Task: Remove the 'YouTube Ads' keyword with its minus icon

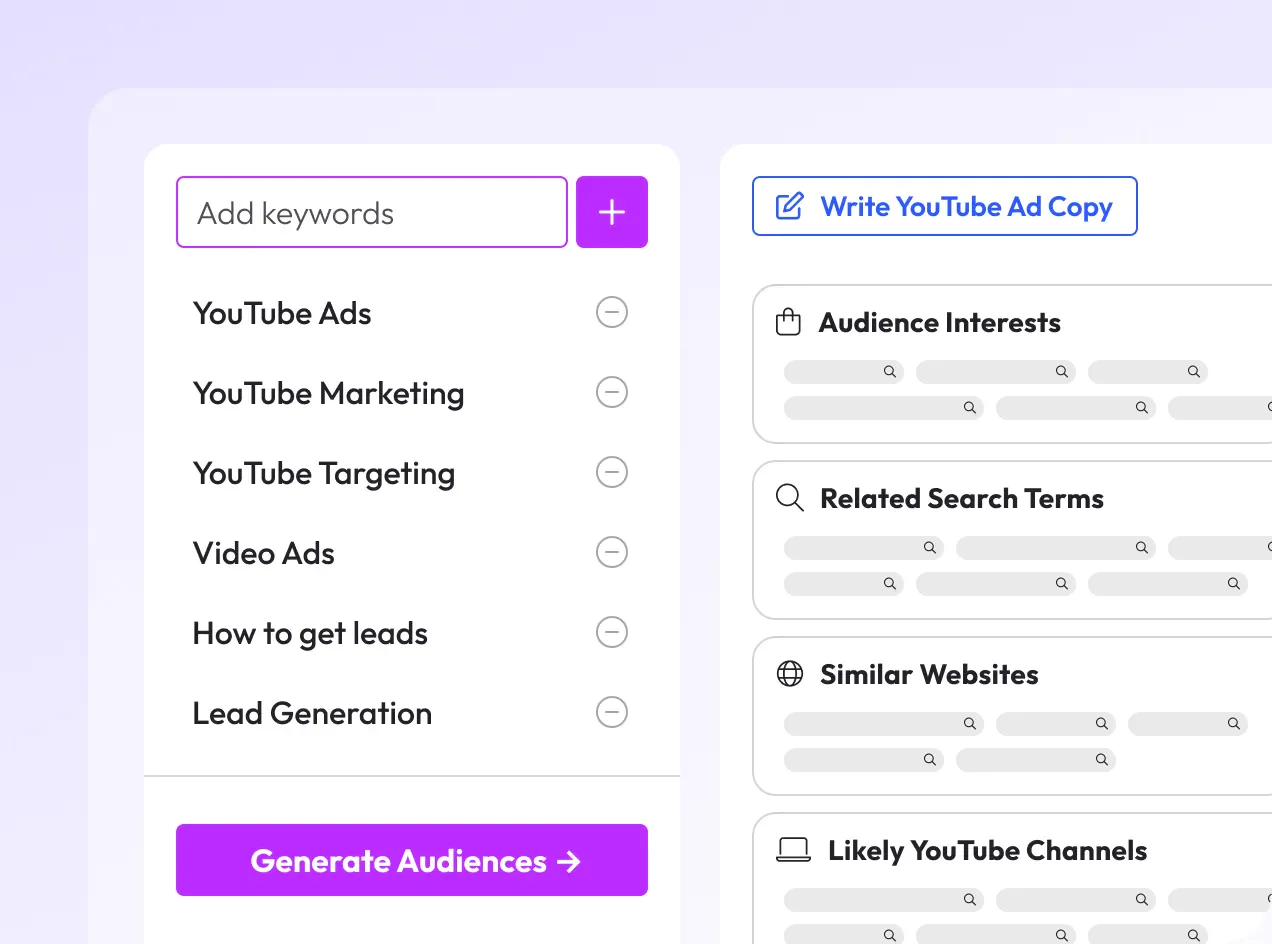Action: coord(611,312)
